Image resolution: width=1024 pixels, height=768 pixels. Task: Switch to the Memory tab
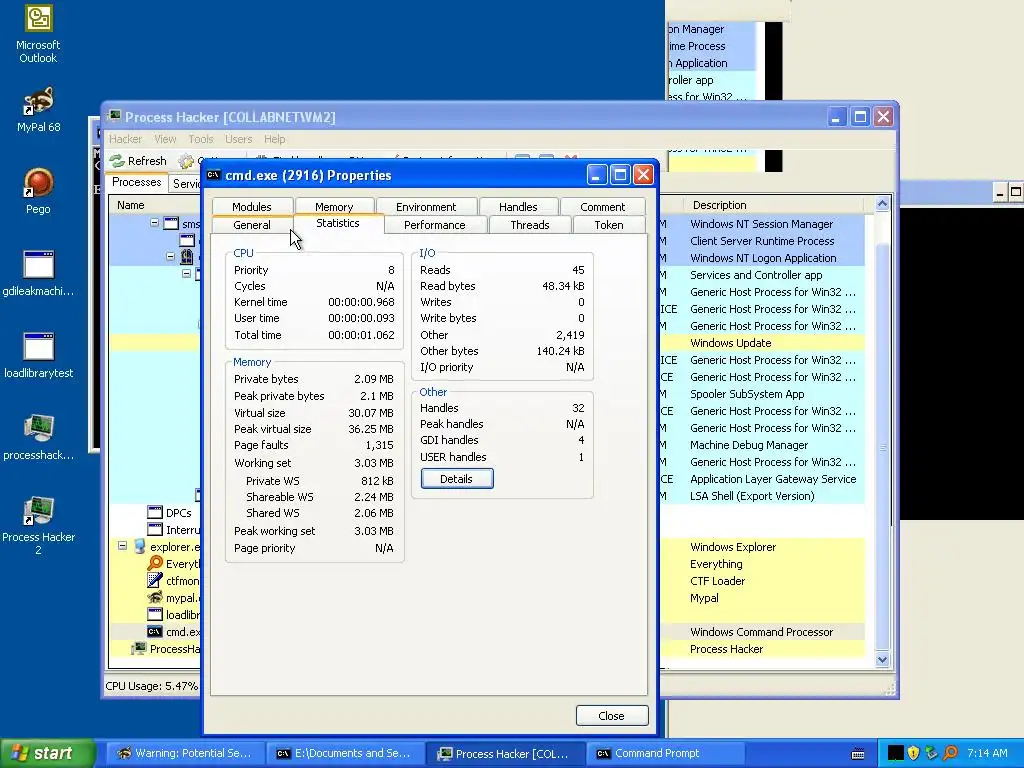(x=334, y=206)
